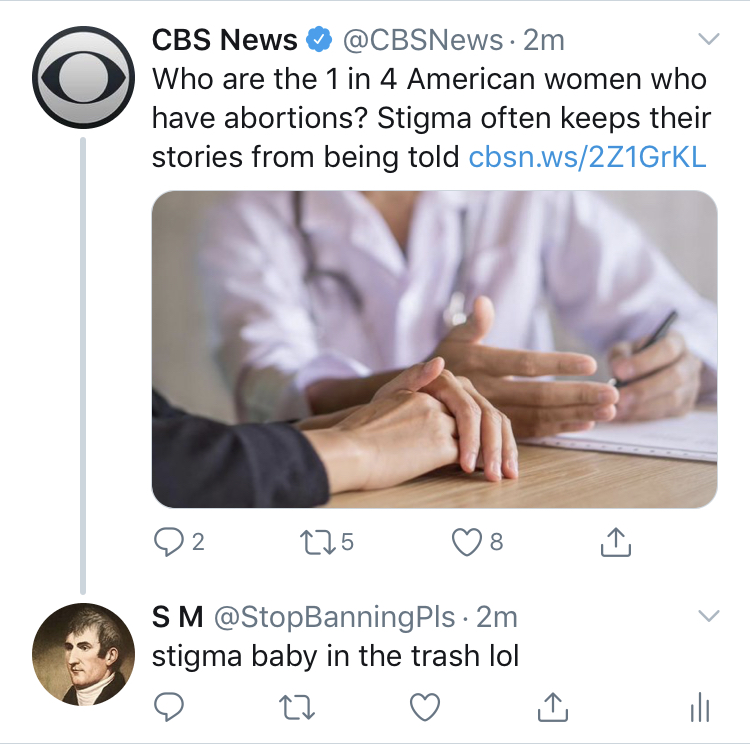View tweet activity analytics bars icon
The height and width of the screenshot is (748, 750).
tap(700, 708)
